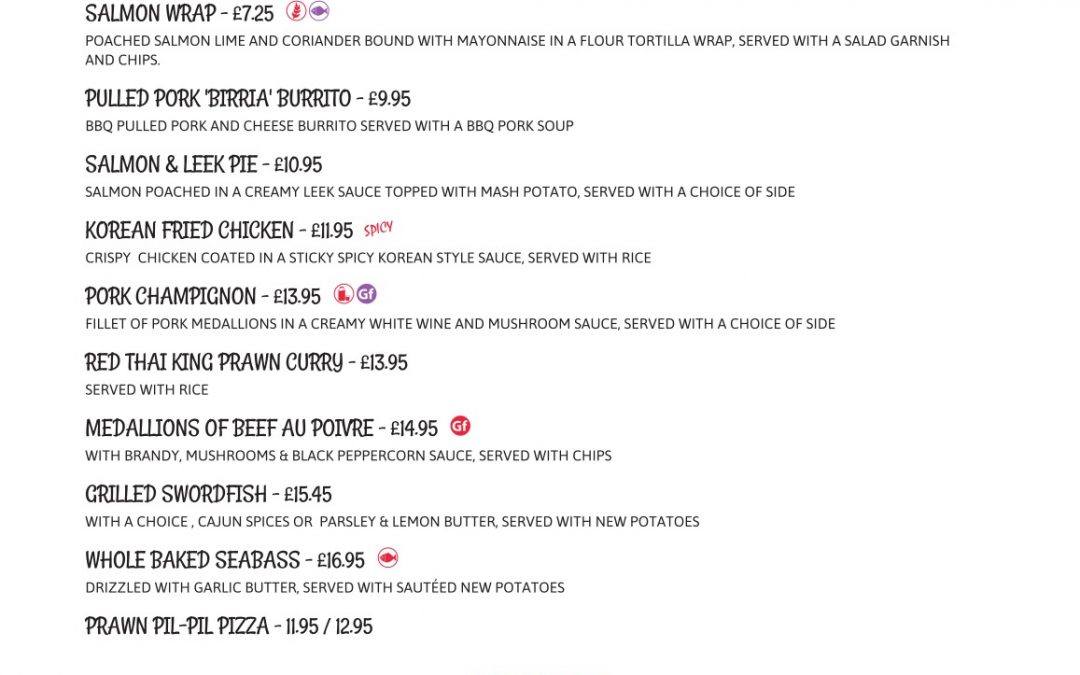
Task: Click the 'Served with rice' curry description
Action: point(147,390)
